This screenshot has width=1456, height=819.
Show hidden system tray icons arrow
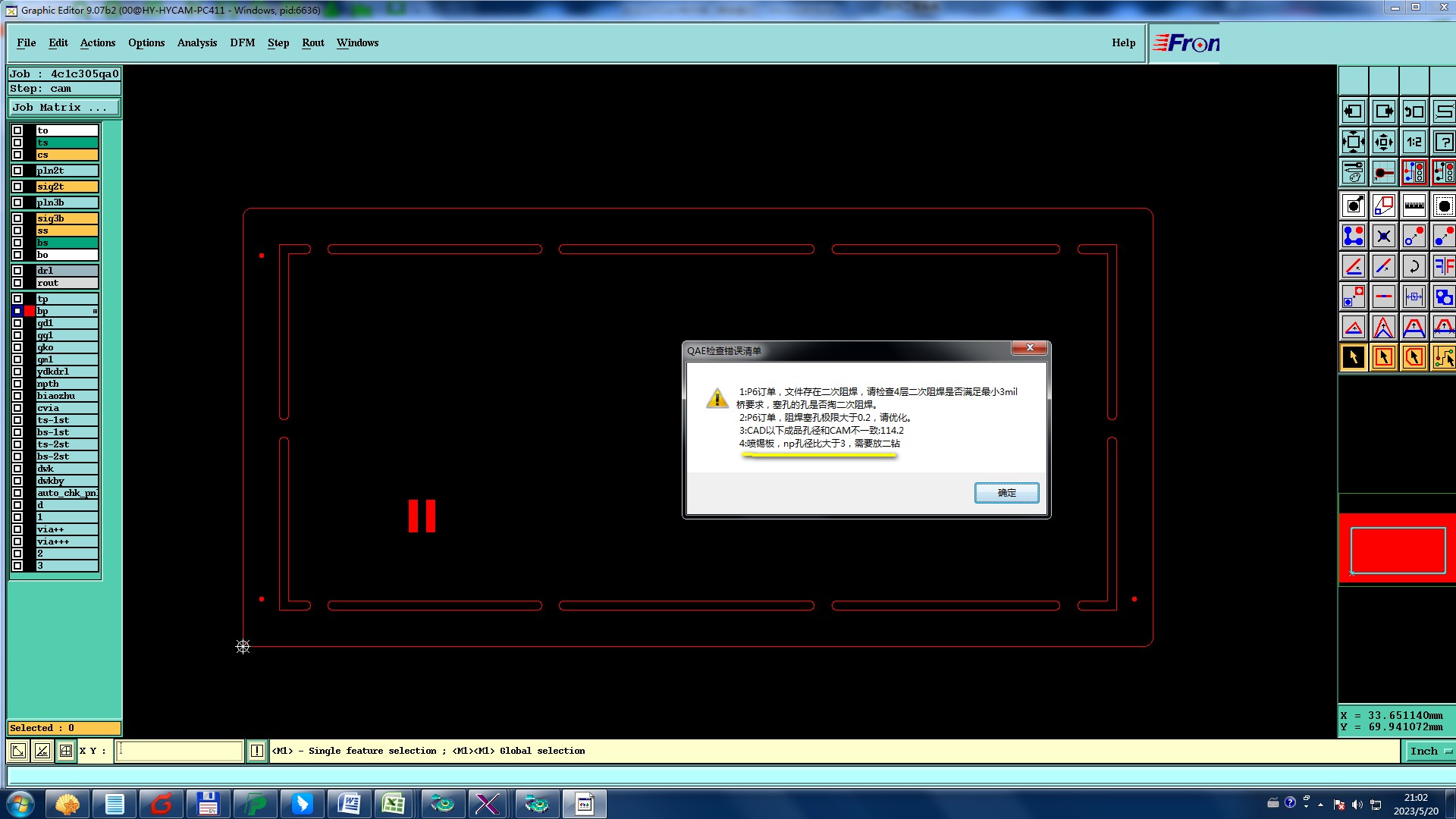click(x=1320, y=804)
